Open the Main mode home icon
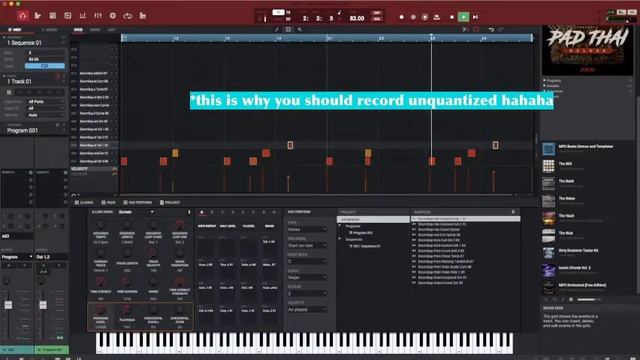The height and width of the screenshot is (360, 640). [x=22, y=16]
